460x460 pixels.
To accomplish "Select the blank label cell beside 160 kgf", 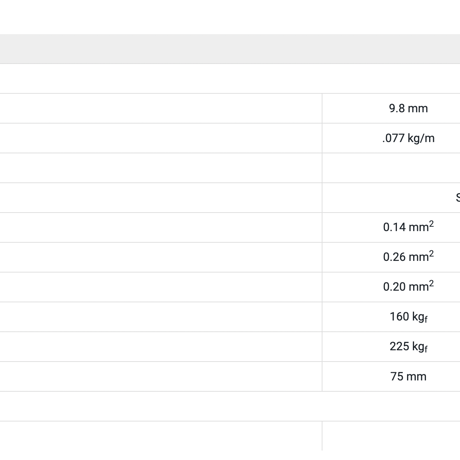I will pyautogui.click(x=161, y=317).
